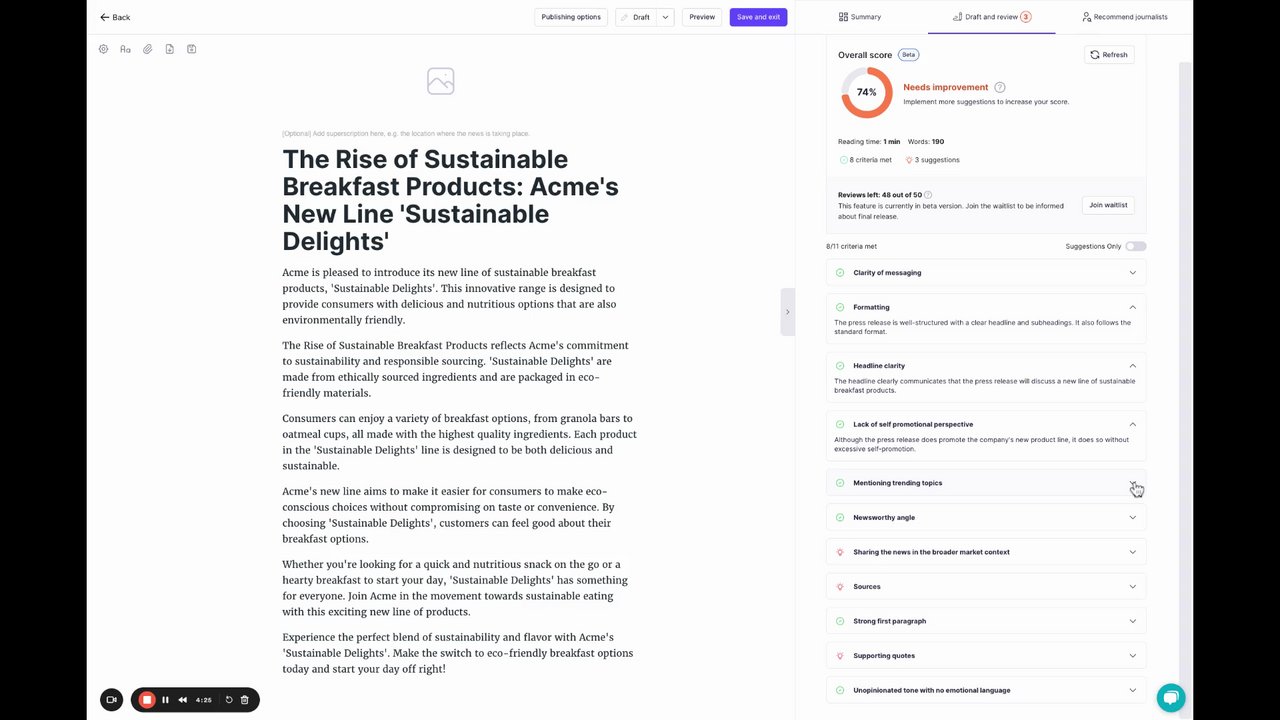This screenshot has height=720, width=1280.
Task: Click the Save and exit button
Action: click(758, 17)
